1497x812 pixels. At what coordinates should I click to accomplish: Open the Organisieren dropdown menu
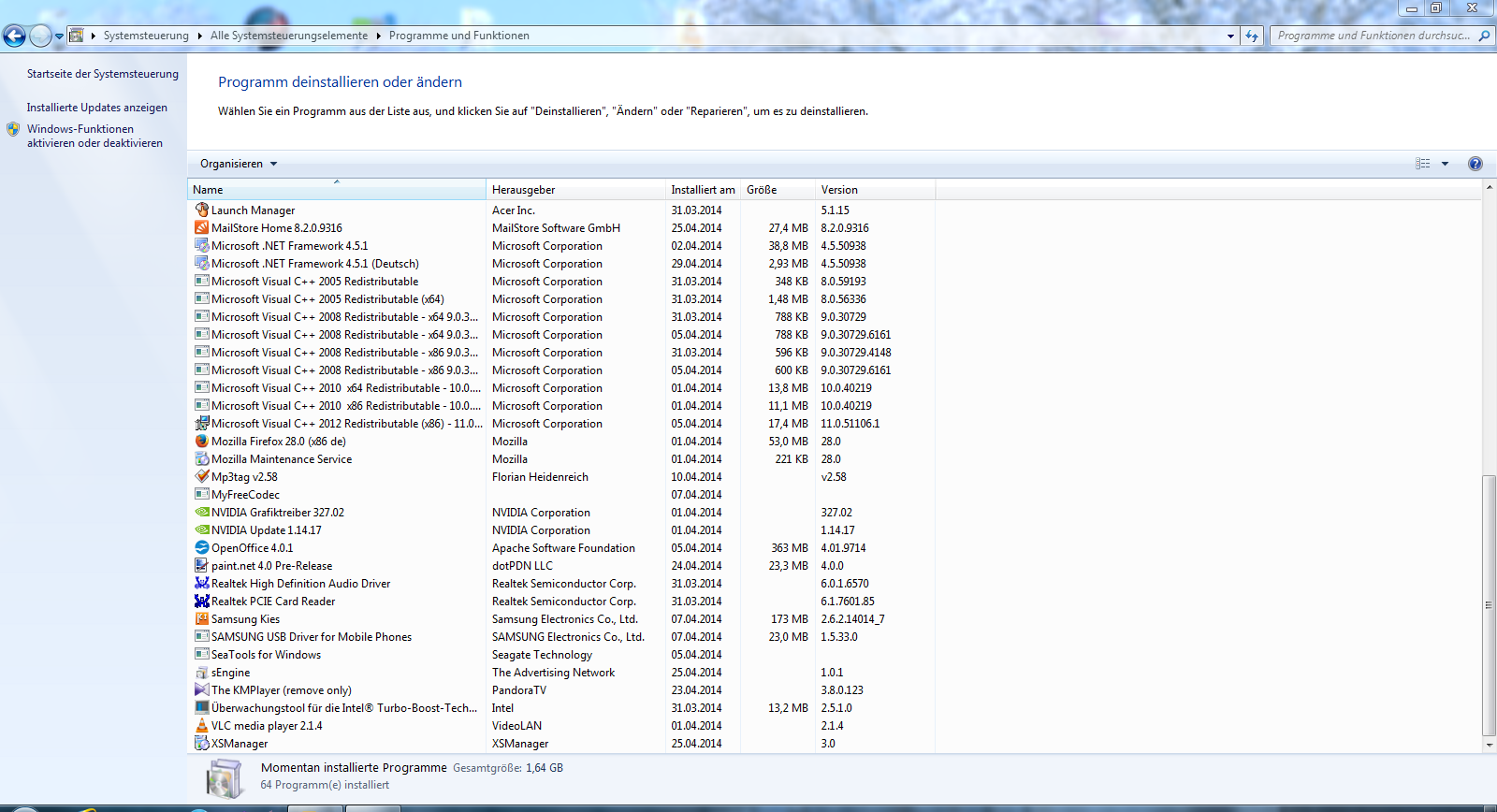(239, 164)
